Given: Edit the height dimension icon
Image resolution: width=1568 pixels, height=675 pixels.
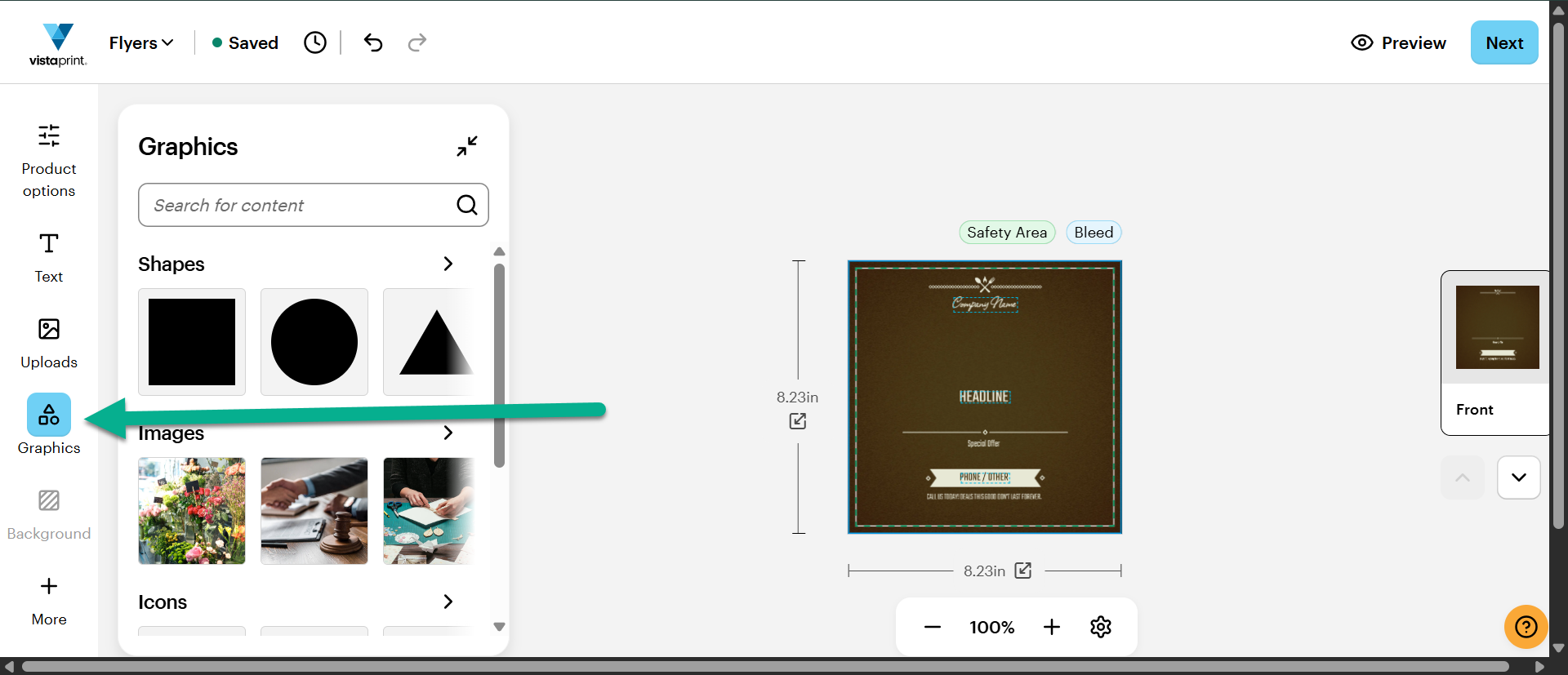Looking at the screenshot, I should [x=798, y=421].
